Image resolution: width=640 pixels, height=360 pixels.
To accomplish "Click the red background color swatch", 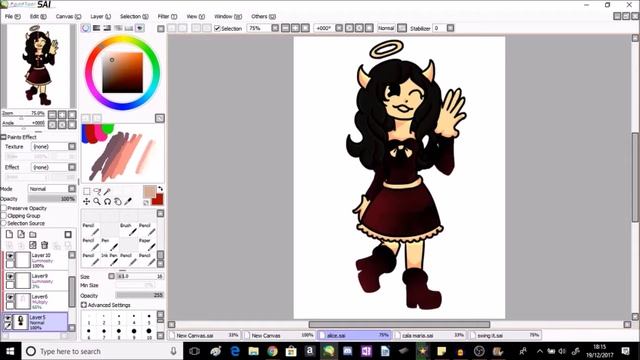I will [x=158, y=200].
